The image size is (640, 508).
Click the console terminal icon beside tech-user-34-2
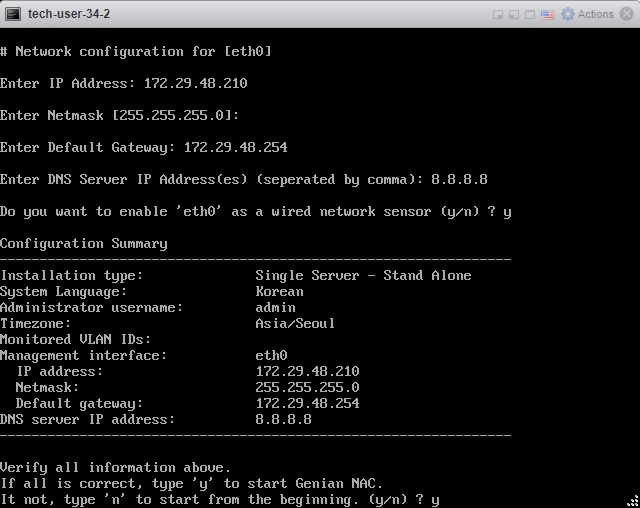click(x=11, y=14)
